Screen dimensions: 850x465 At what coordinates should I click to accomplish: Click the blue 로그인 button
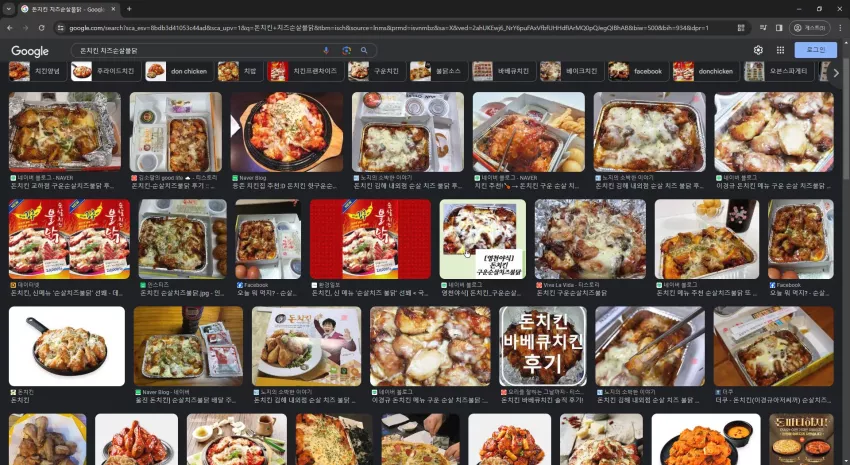point(815,50)
